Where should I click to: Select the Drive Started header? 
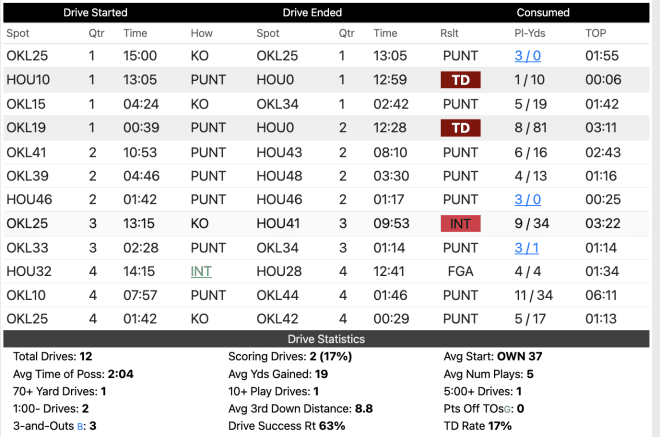pos(95,13)
